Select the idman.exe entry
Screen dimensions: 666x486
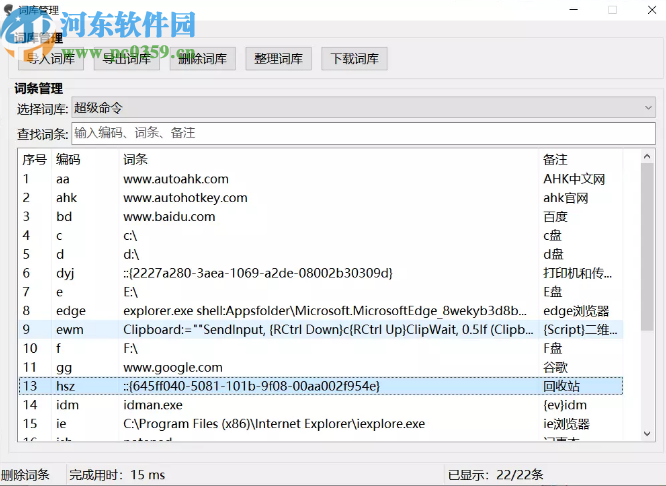coord(321,405)
